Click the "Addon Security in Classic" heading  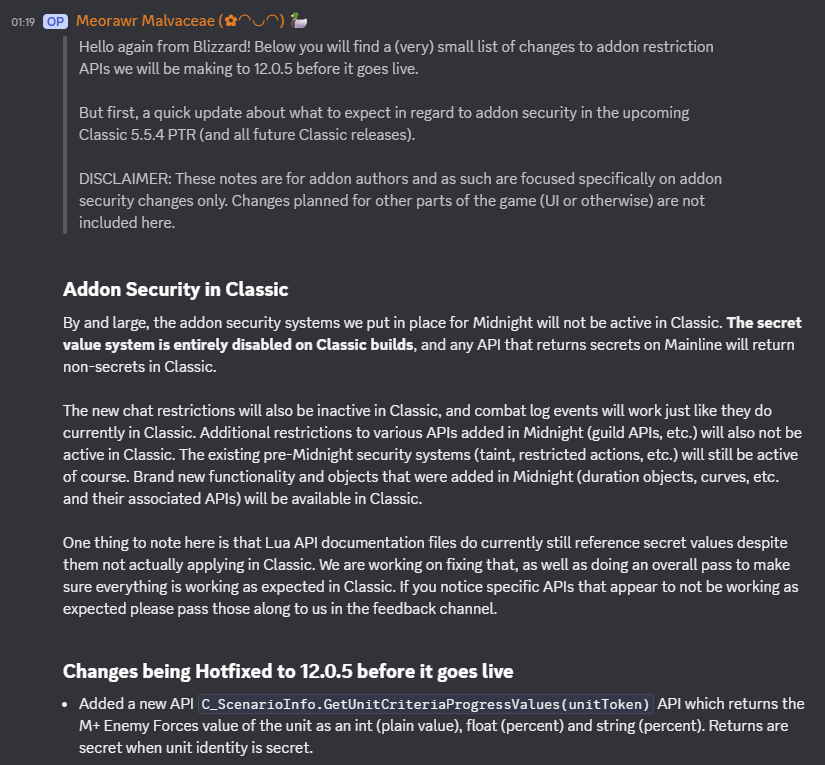pyautogui.click(x=176, y=290)
